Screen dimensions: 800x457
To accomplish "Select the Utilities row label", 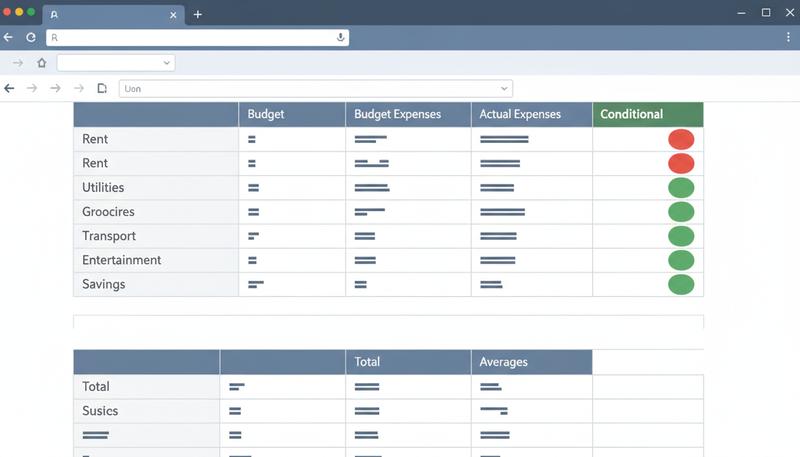I will 103,187.
